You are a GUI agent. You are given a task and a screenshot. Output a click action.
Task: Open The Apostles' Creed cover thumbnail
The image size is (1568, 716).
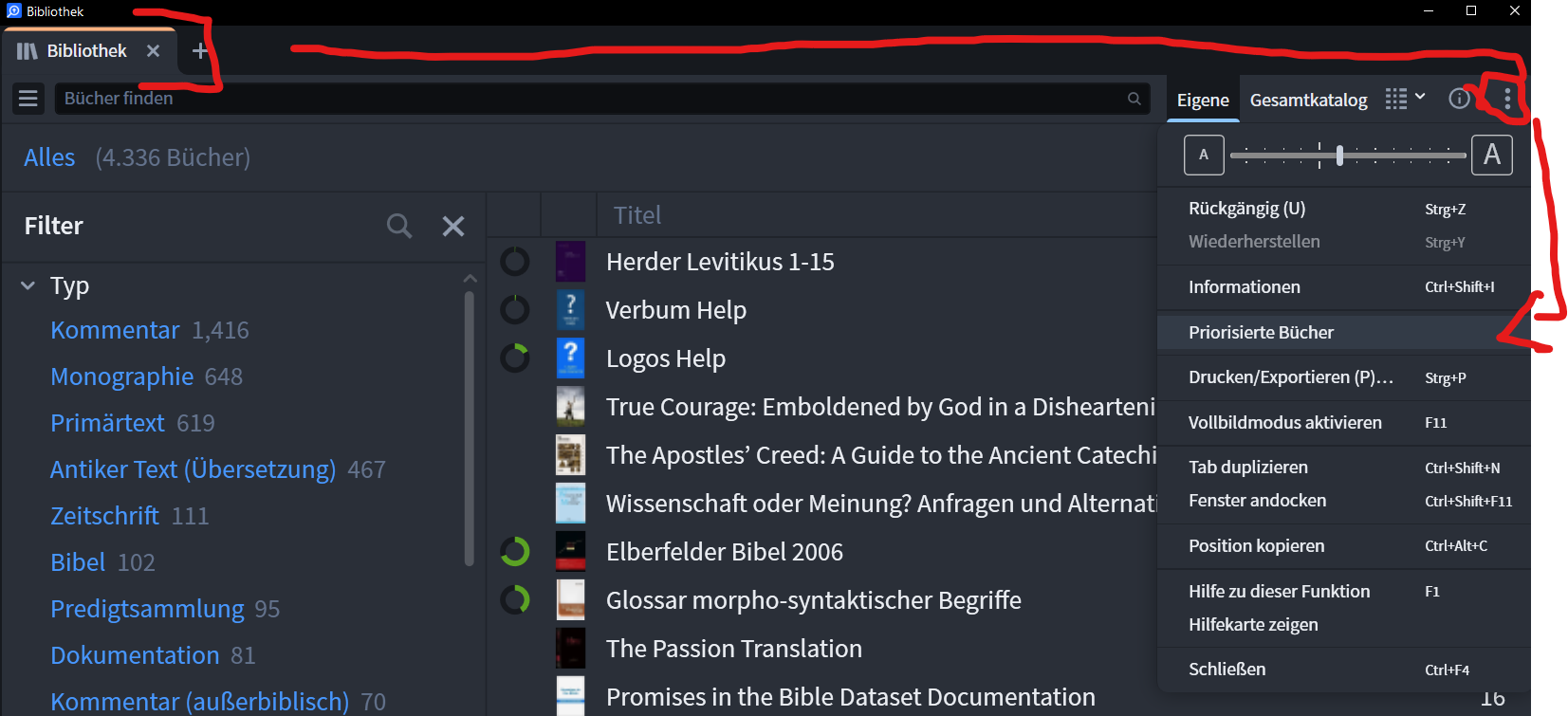click(x=570, y=454)
